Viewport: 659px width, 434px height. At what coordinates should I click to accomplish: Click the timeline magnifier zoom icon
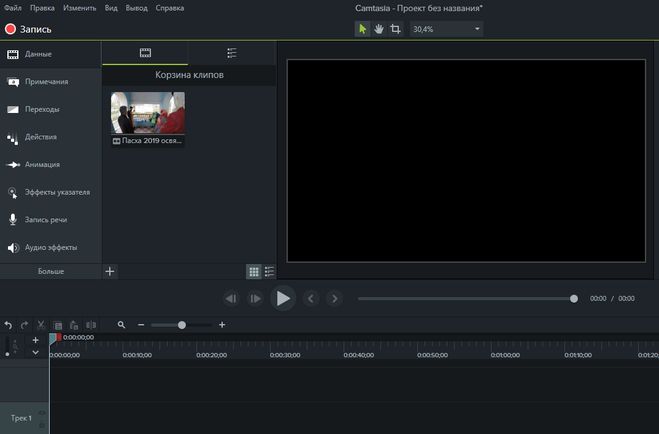point(121,325)
